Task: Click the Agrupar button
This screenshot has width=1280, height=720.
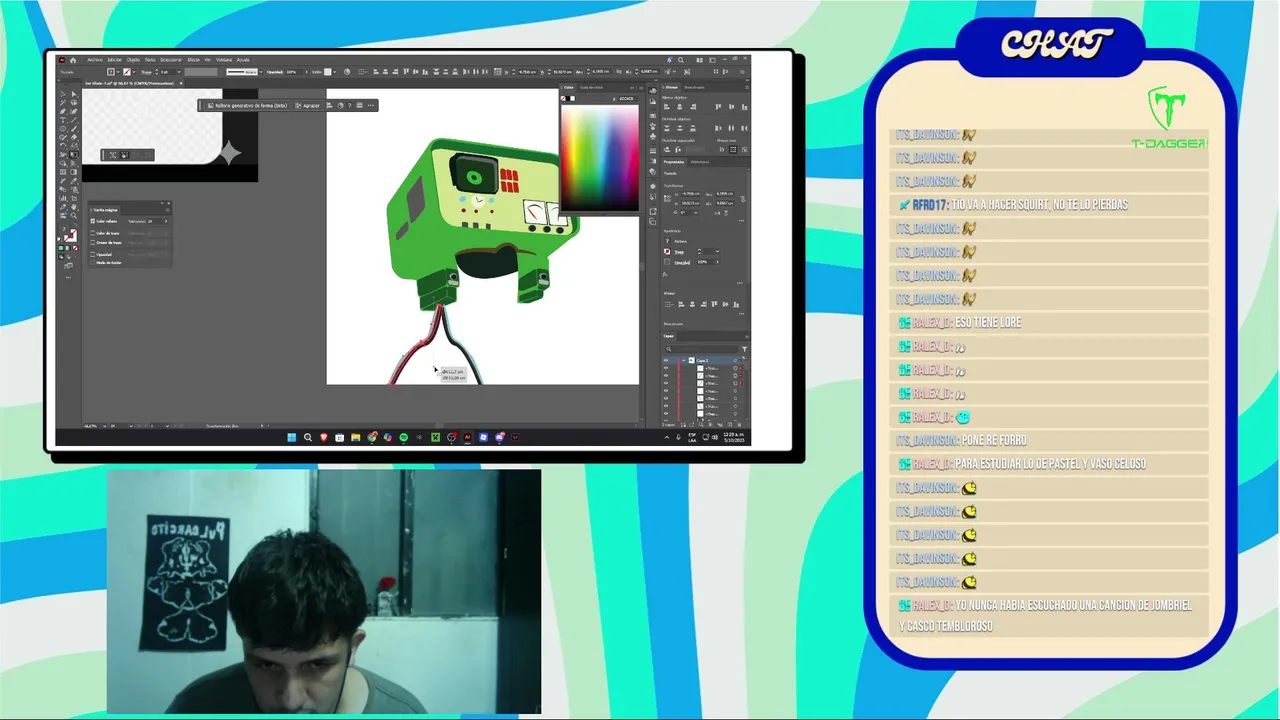Action: tap(307, 106)
